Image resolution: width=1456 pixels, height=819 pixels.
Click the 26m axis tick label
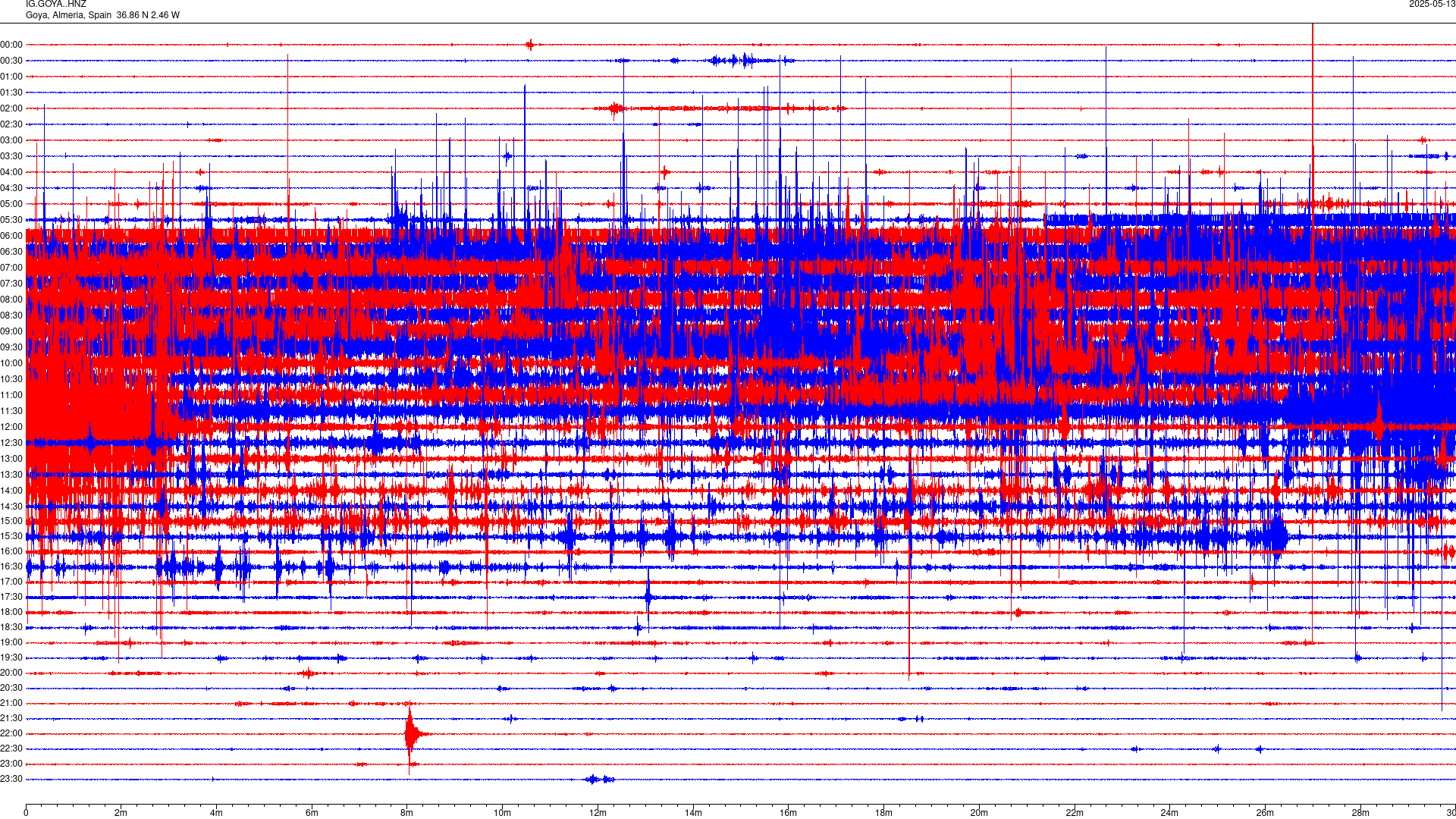pyautogui.click(x=1265, y=813)
